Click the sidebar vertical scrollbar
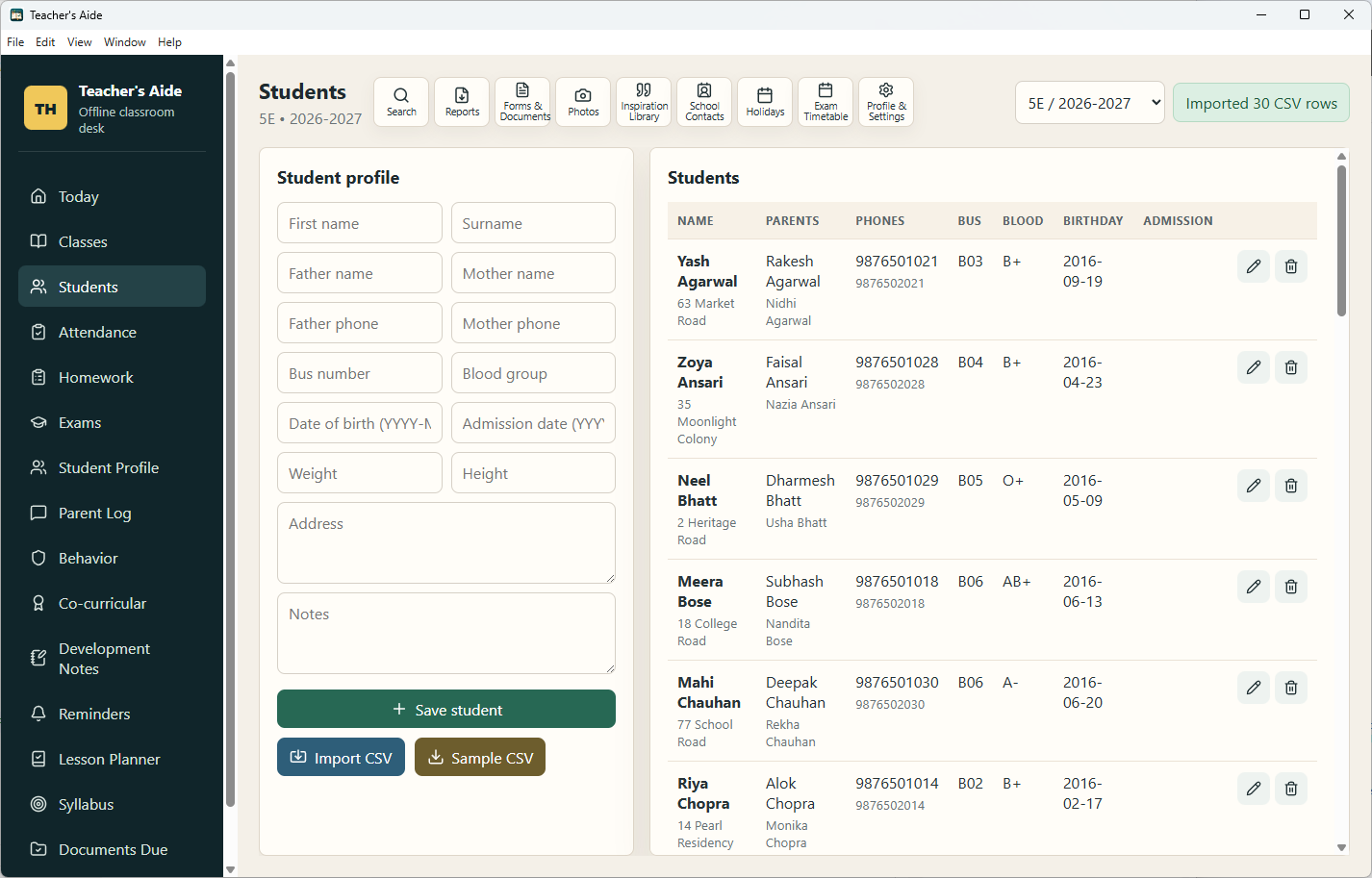The width and height of the screenshot is (1372, 878). tap(230, 439)
